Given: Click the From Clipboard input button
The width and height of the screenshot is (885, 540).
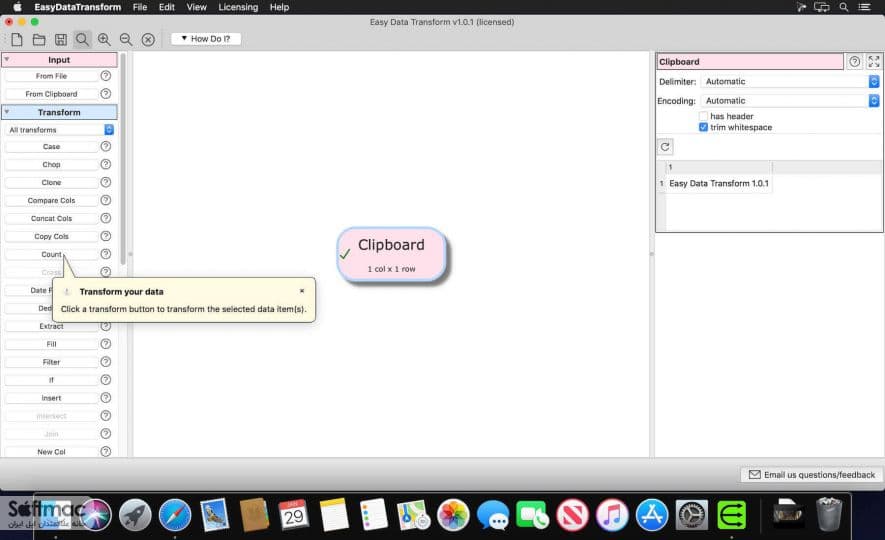Looking at the screenshot, I should 51,94.
